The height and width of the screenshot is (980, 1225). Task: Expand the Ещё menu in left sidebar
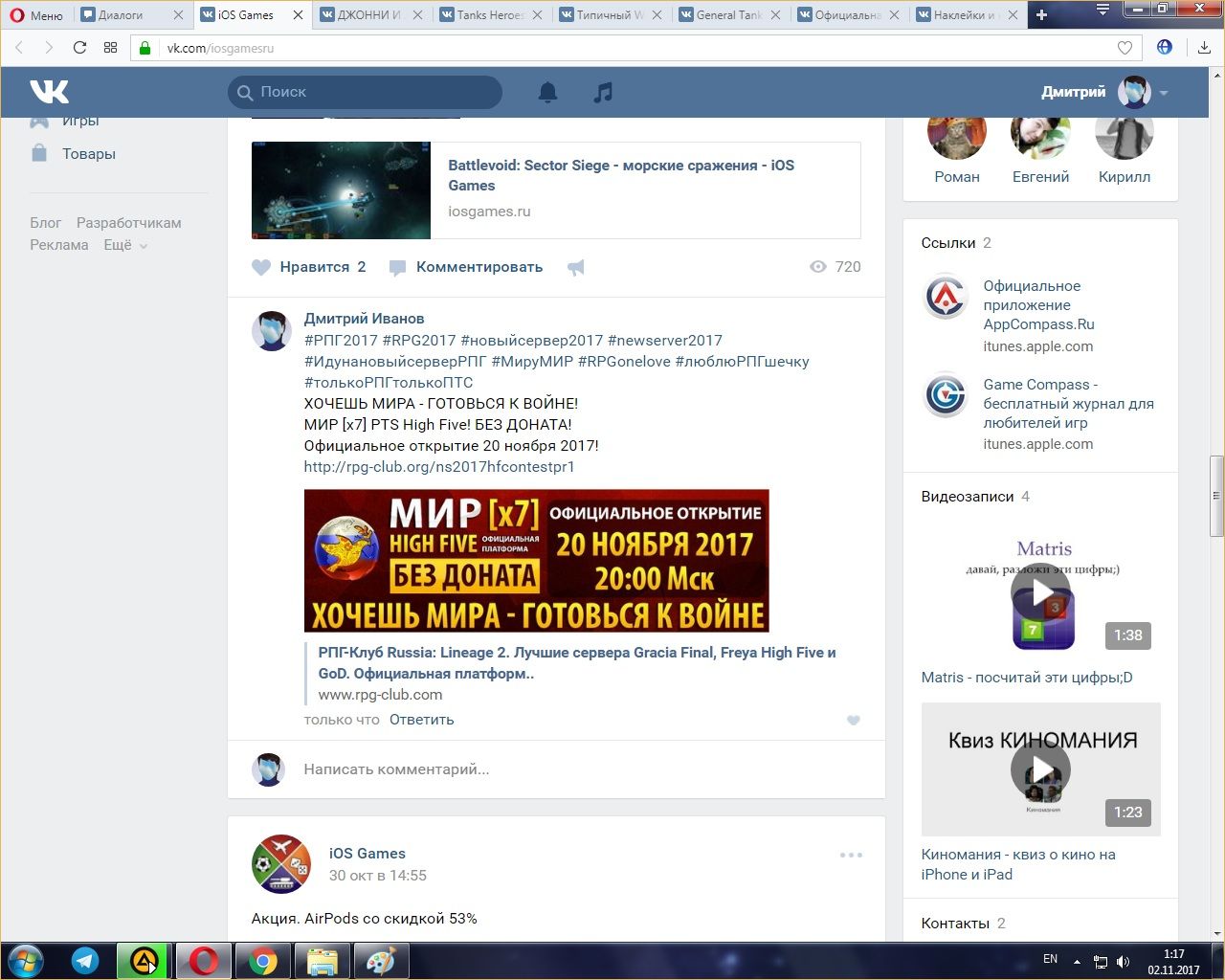click(x=124, y=245)
